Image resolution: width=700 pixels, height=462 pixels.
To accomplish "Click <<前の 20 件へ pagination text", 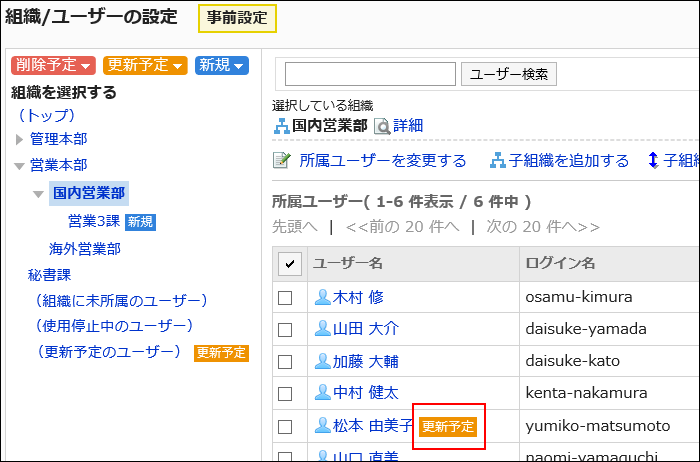I will point(402,227).
